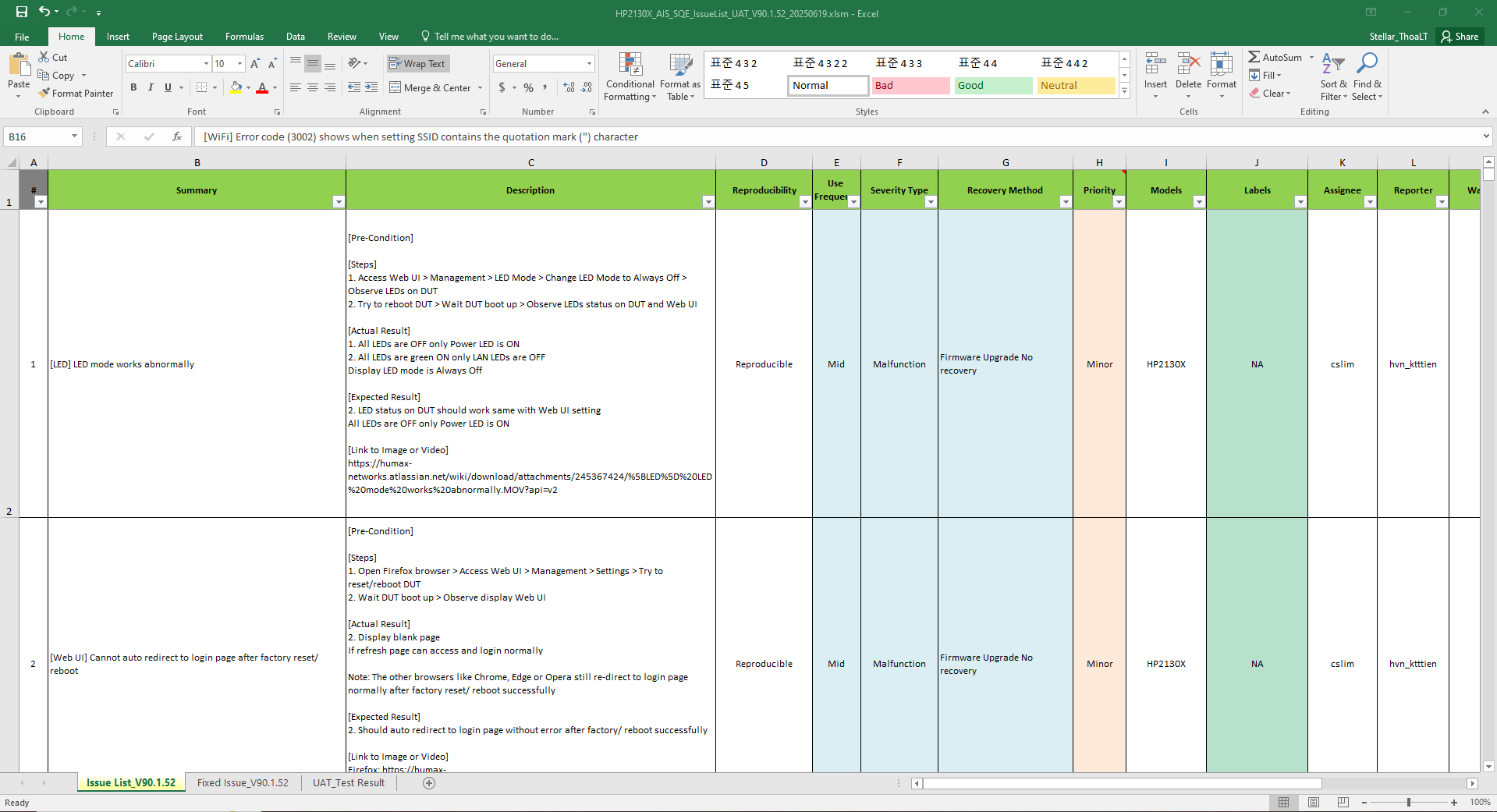This screenshot has height=812, width=1497.
Task: Switch to the Insert ribbon tab
Action: [118, 37]
